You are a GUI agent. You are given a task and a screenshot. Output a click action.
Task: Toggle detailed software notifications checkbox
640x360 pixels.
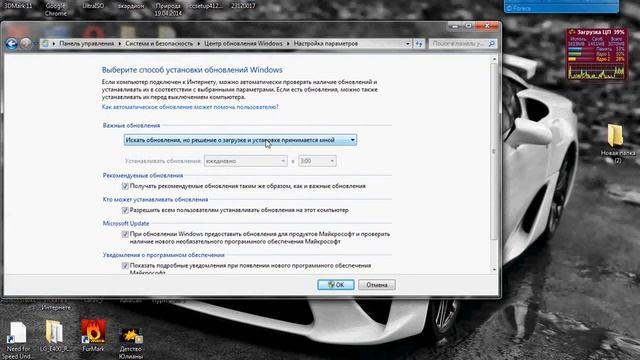pyautogui.click(x=125, y=266)
